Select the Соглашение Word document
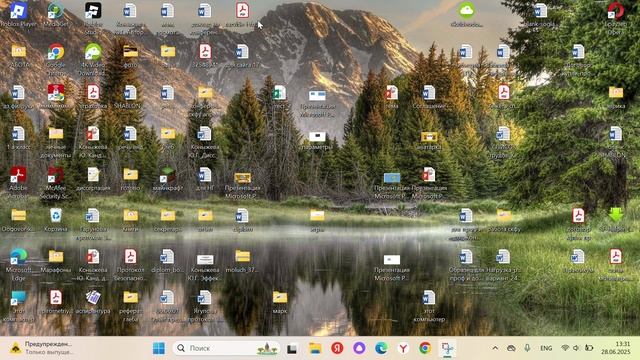This screenshot has width=640, height=360. [429, 93]
